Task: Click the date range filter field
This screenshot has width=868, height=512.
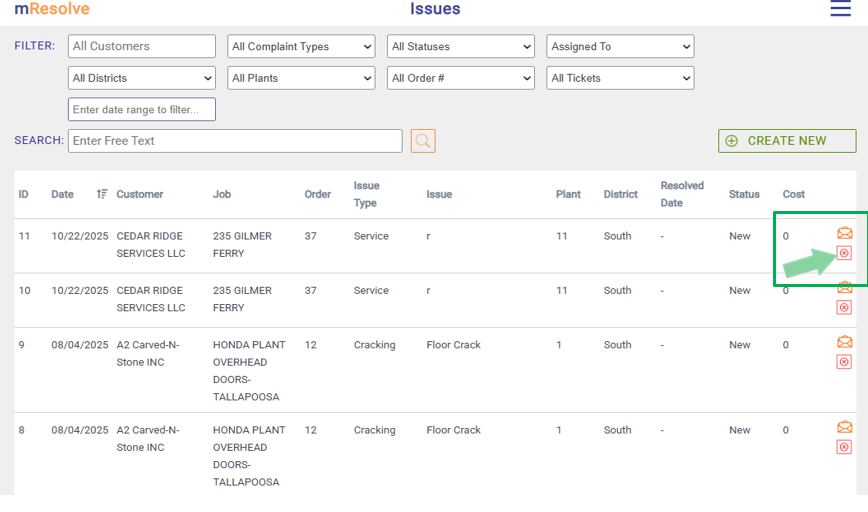Action: coord(141,109)
